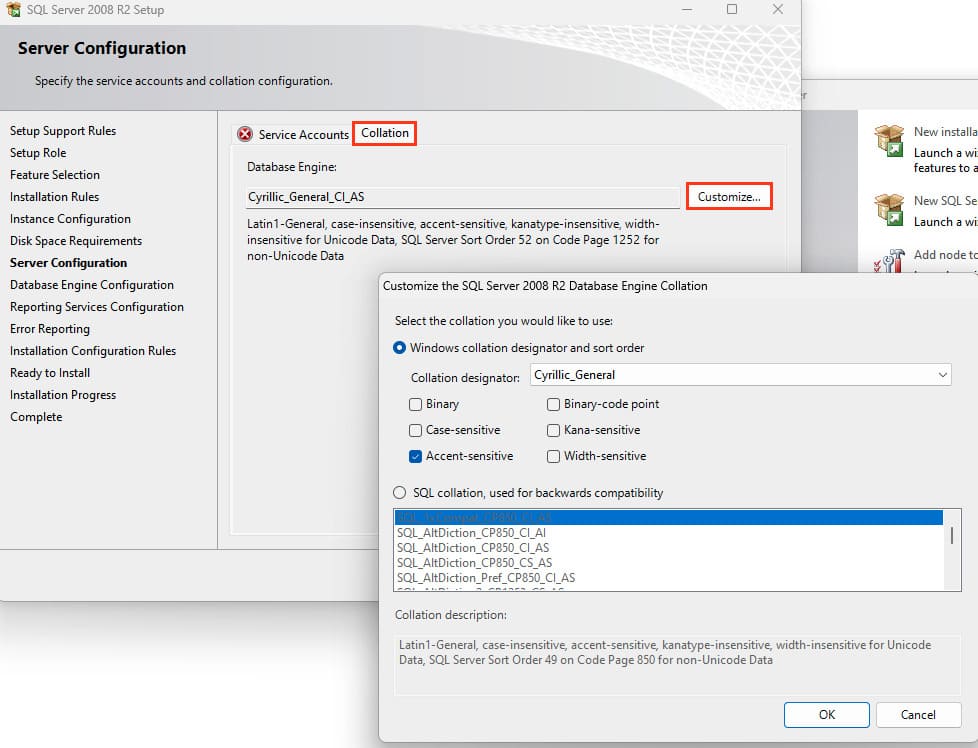Click the red error icon on Service Accounts
The height and width of the screenshot is (748, 978).
(x=244, y=134)
